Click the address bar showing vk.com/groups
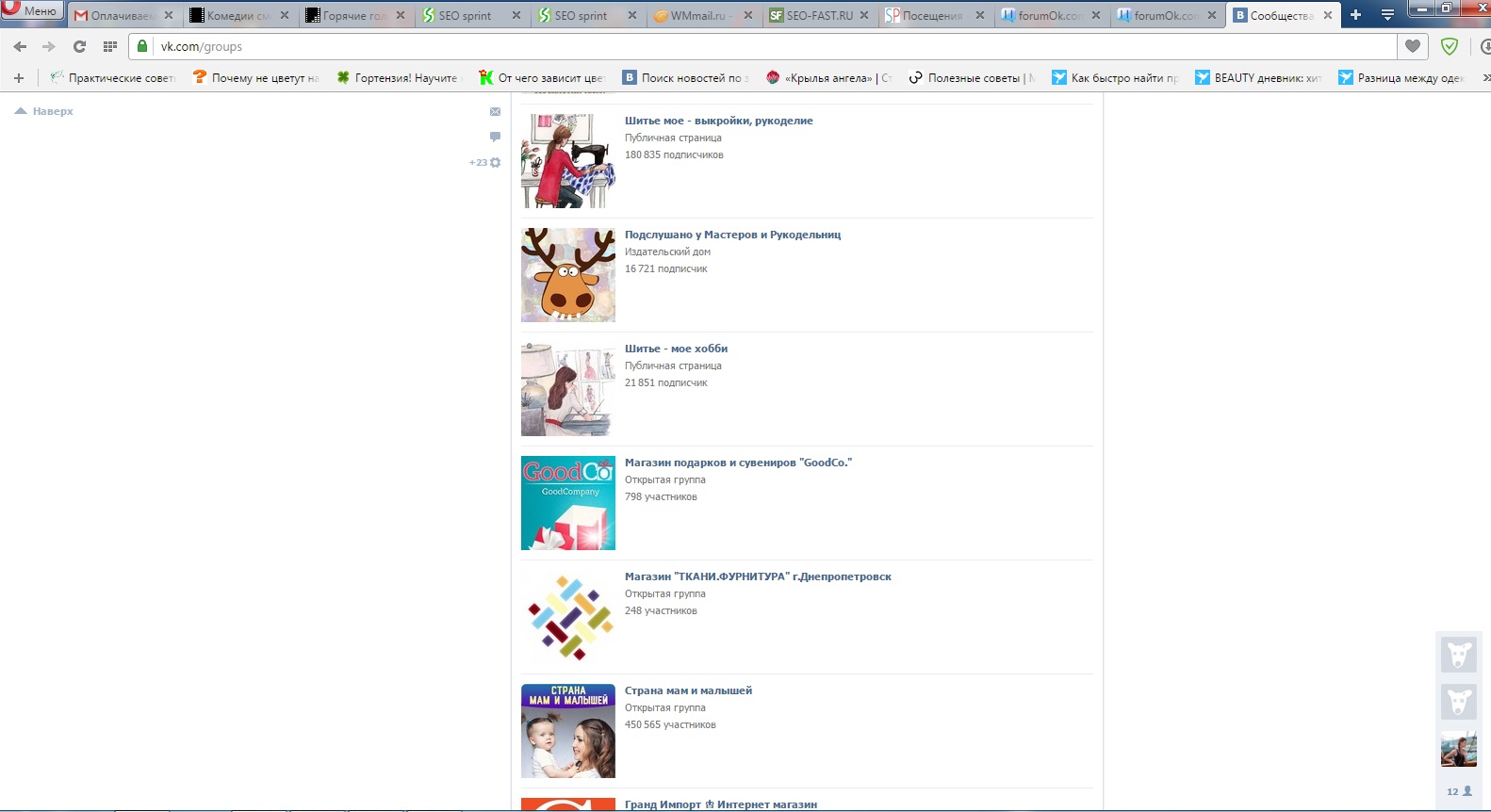This screenshot has width=1491, height=812. (x=763, y=46)
